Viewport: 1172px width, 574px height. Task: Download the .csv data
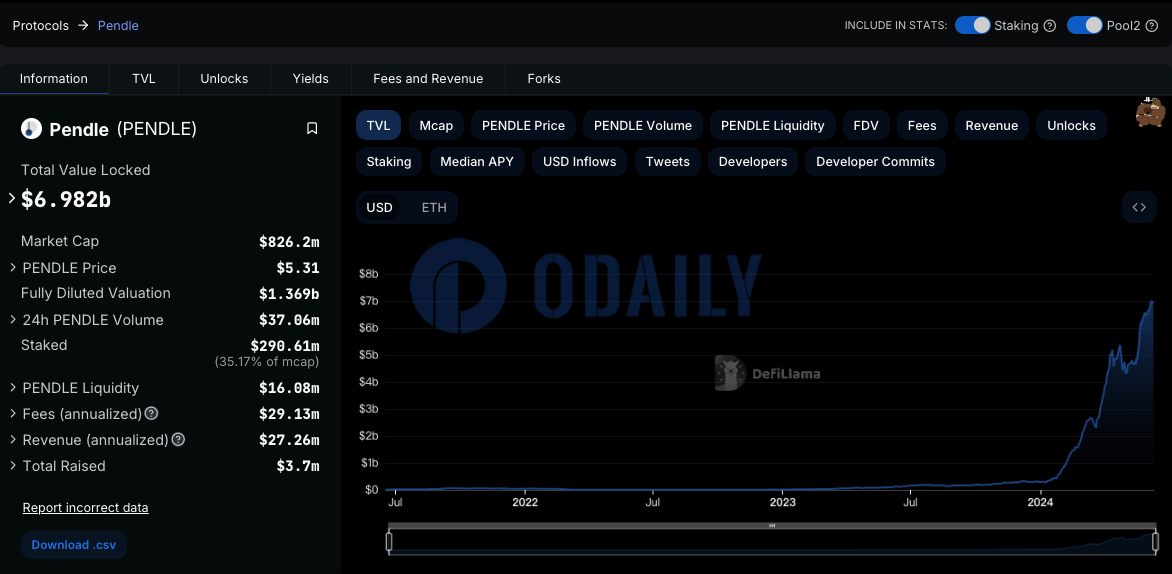(x=74, y=545)
